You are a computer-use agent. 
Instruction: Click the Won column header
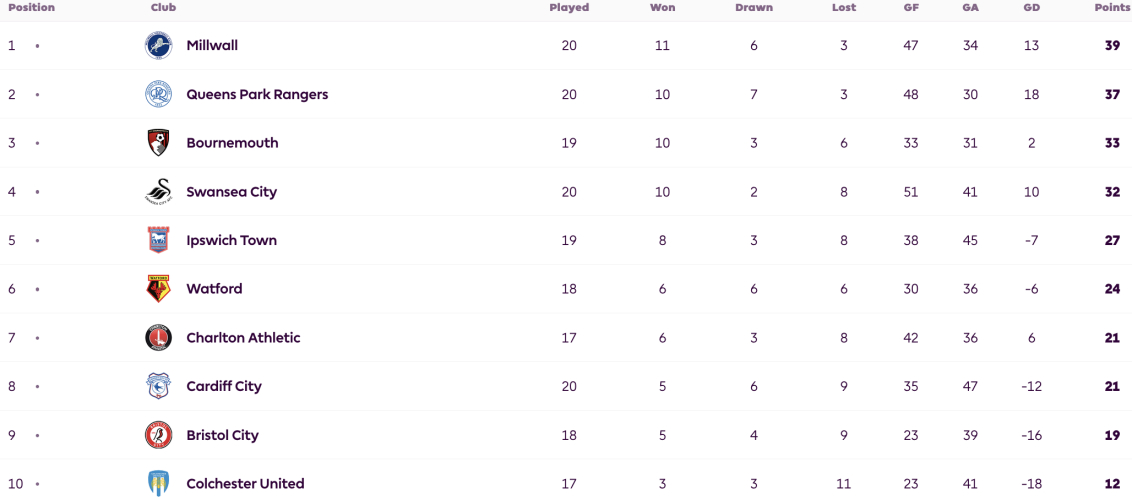(x=663, y=8)
